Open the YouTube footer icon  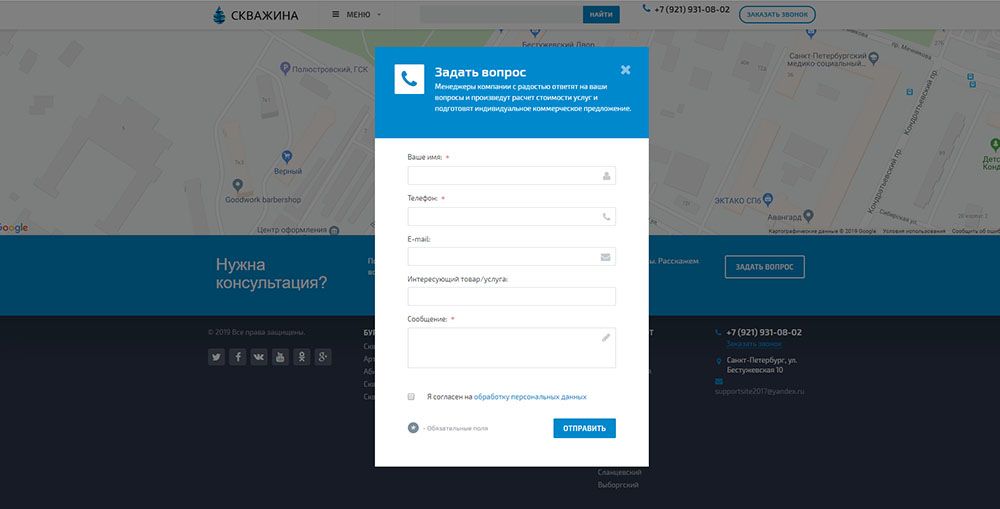pos(280,357)
